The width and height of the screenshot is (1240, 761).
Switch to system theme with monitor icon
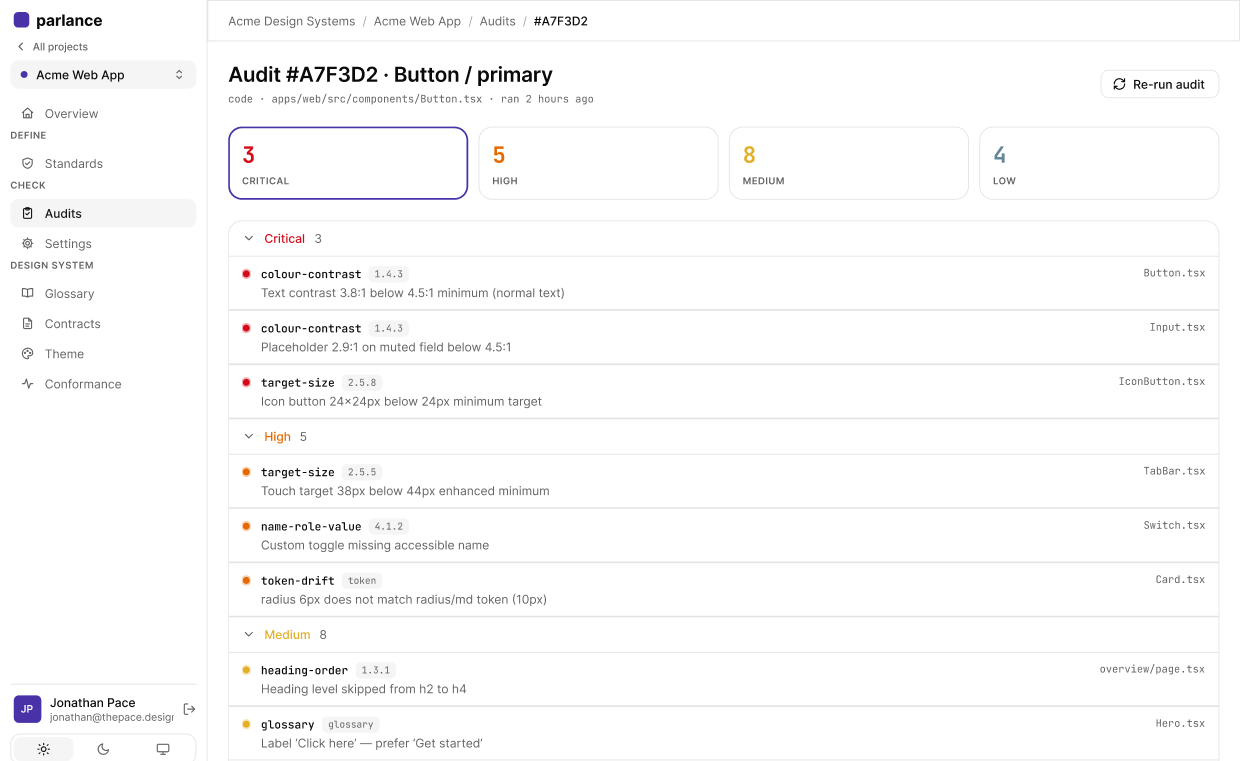tap(163, 749)
